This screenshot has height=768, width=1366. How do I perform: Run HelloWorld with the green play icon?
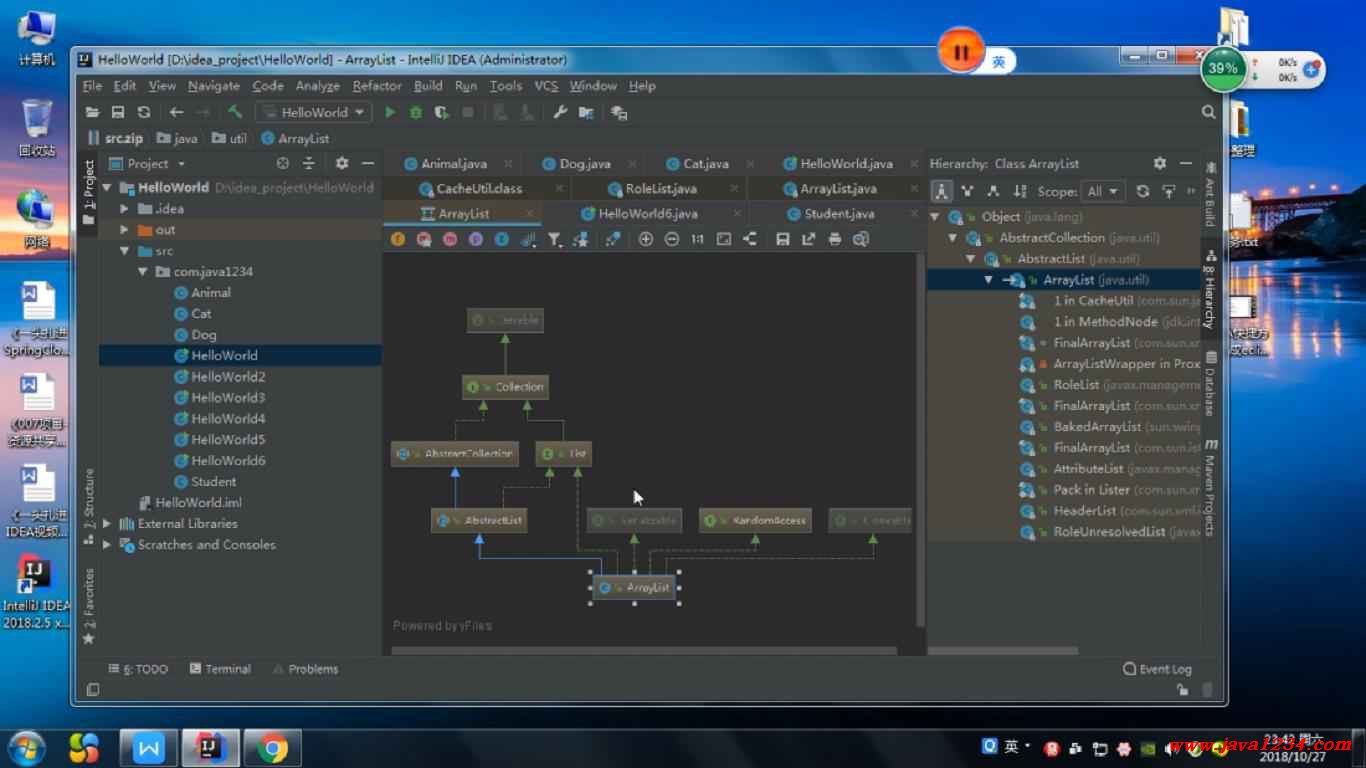coord(390,112)
